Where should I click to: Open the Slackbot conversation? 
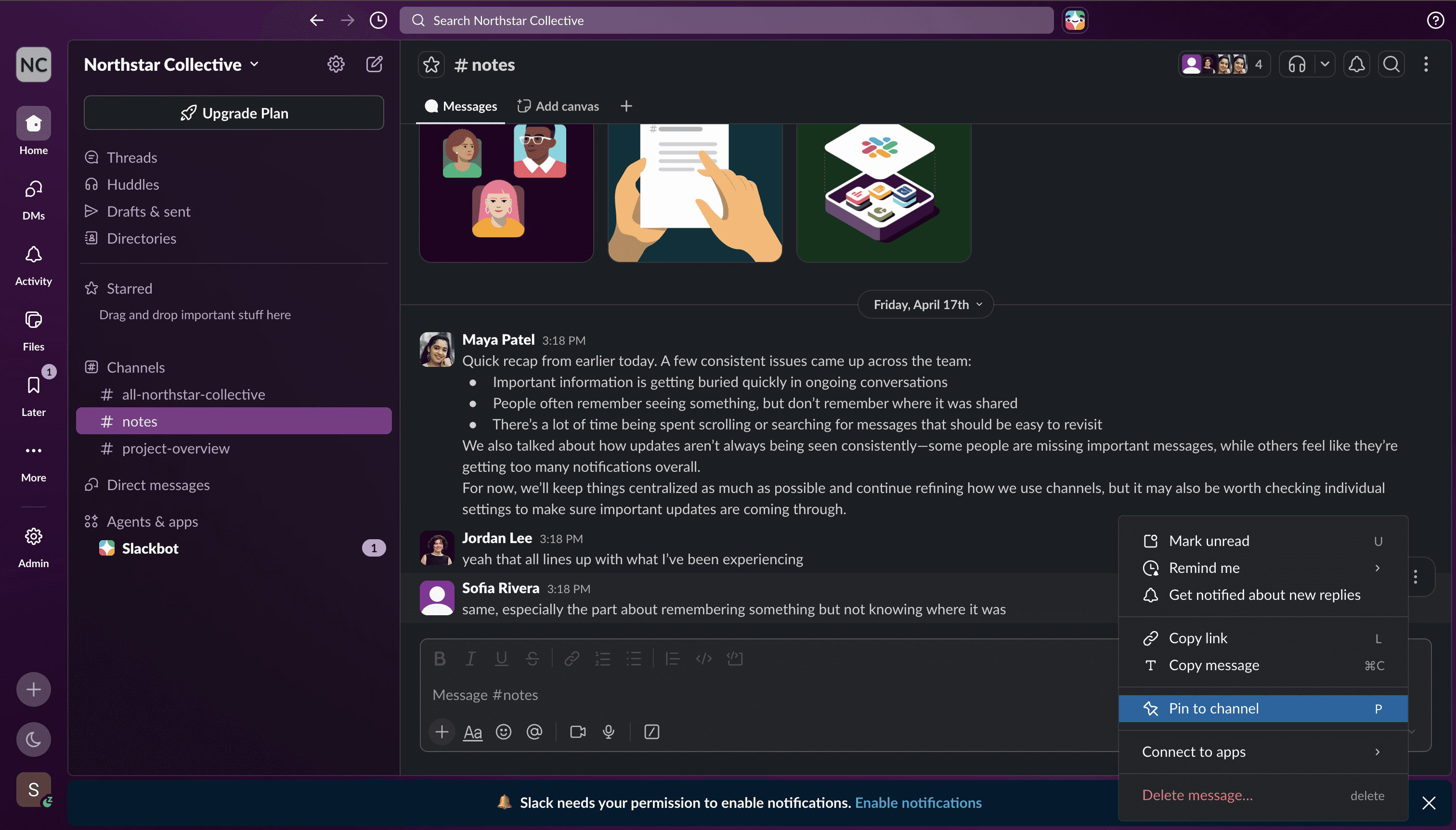click(234, 548)
